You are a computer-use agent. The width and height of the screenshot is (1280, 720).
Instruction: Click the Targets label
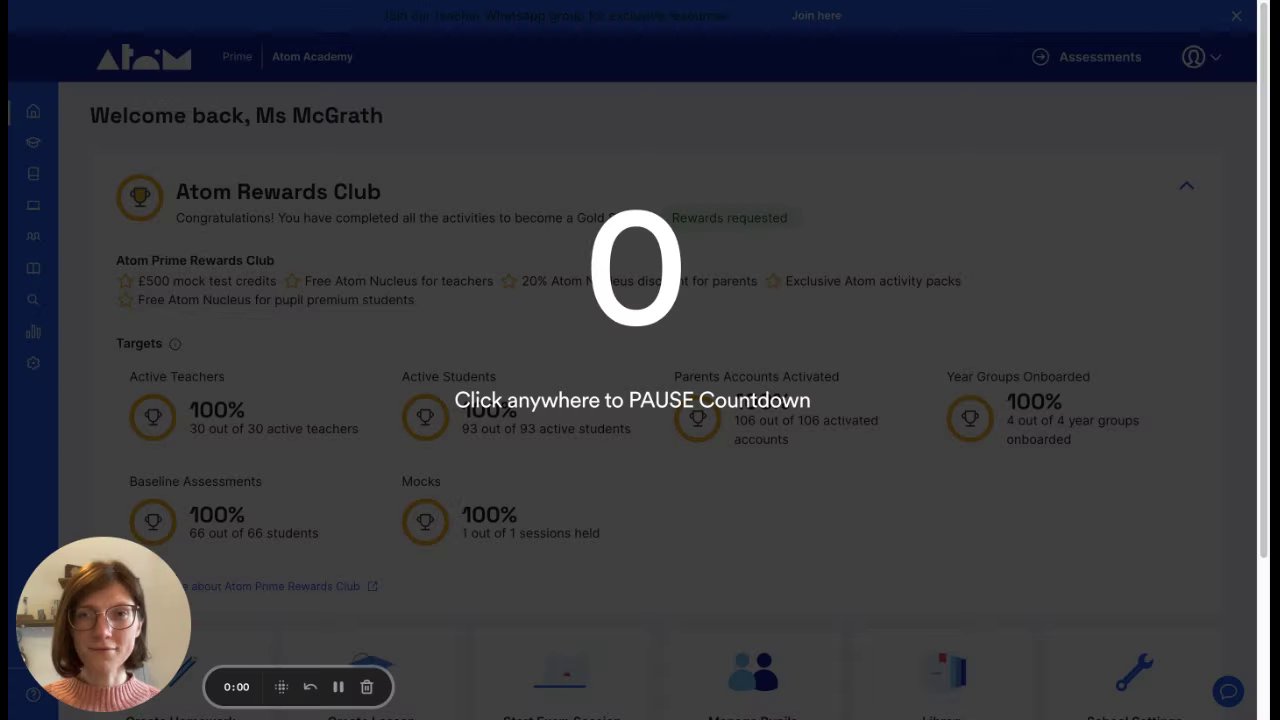click(139, 344)
